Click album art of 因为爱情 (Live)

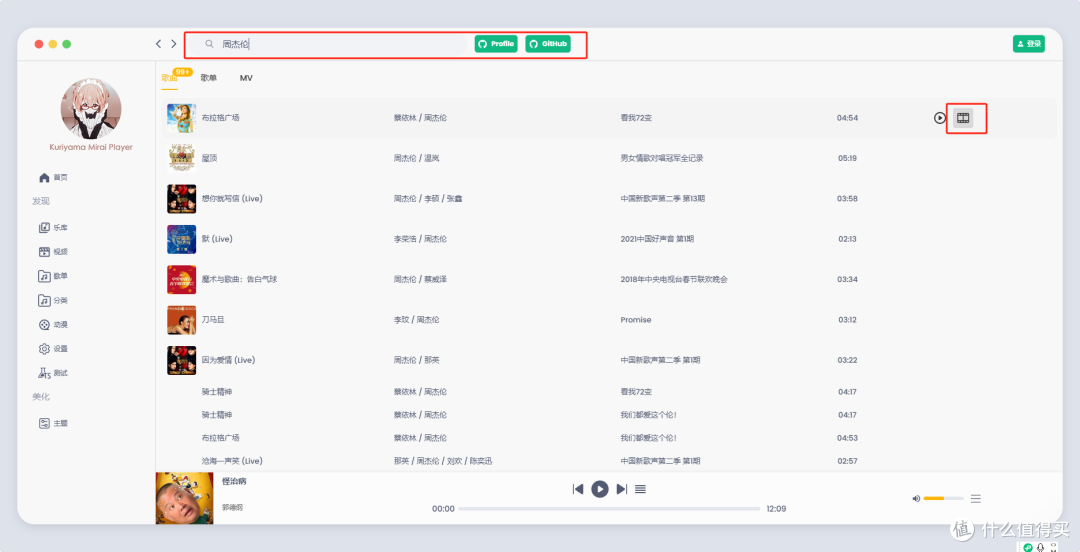(x=182, y=360)
